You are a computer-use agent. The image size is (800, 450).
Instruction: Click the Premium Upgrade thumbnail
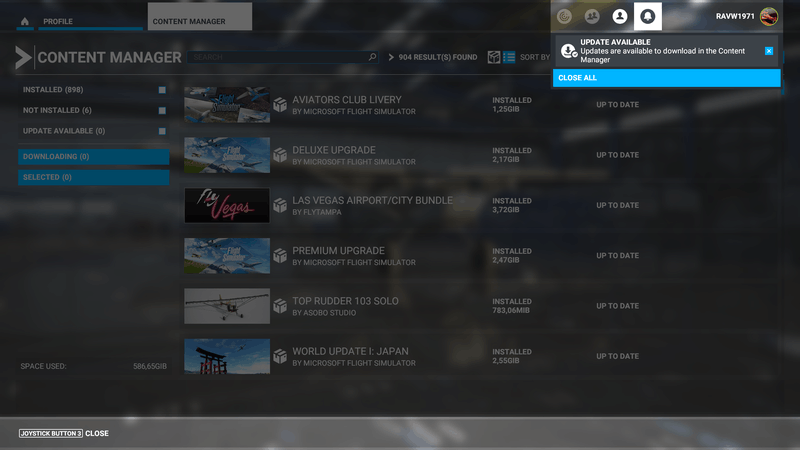(227, 256)
